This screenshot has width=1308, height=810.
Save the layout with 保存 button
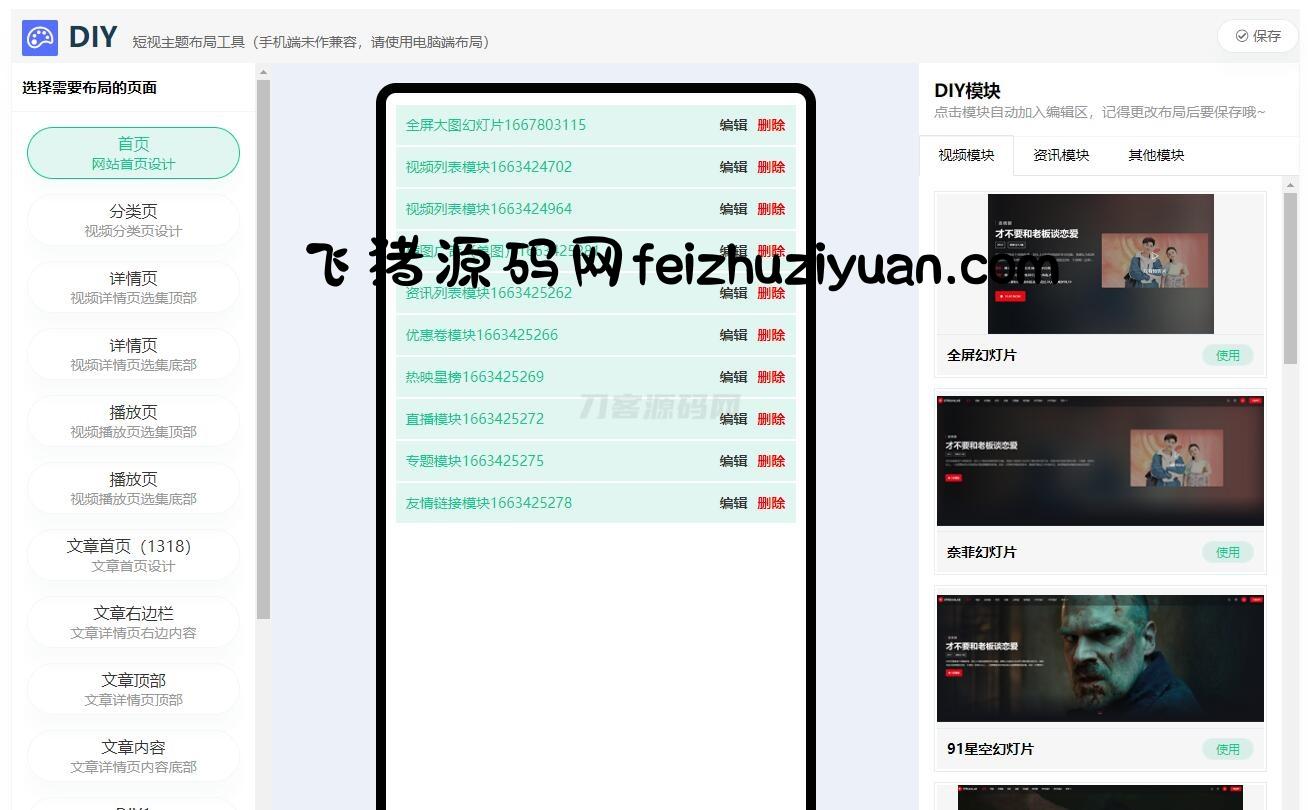1257,36
